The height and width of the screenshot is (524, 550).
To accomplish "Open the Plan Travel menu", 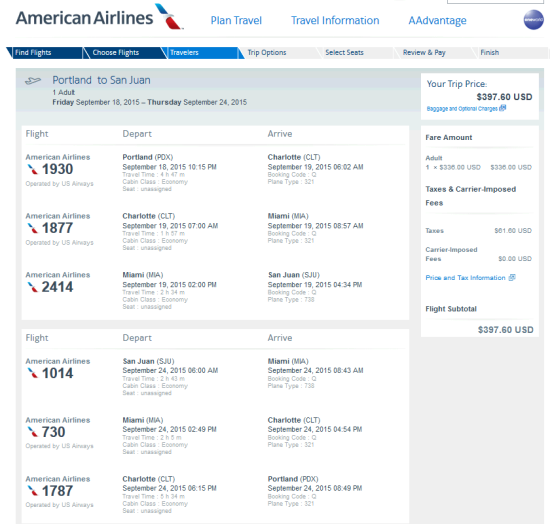I will 236,20.
